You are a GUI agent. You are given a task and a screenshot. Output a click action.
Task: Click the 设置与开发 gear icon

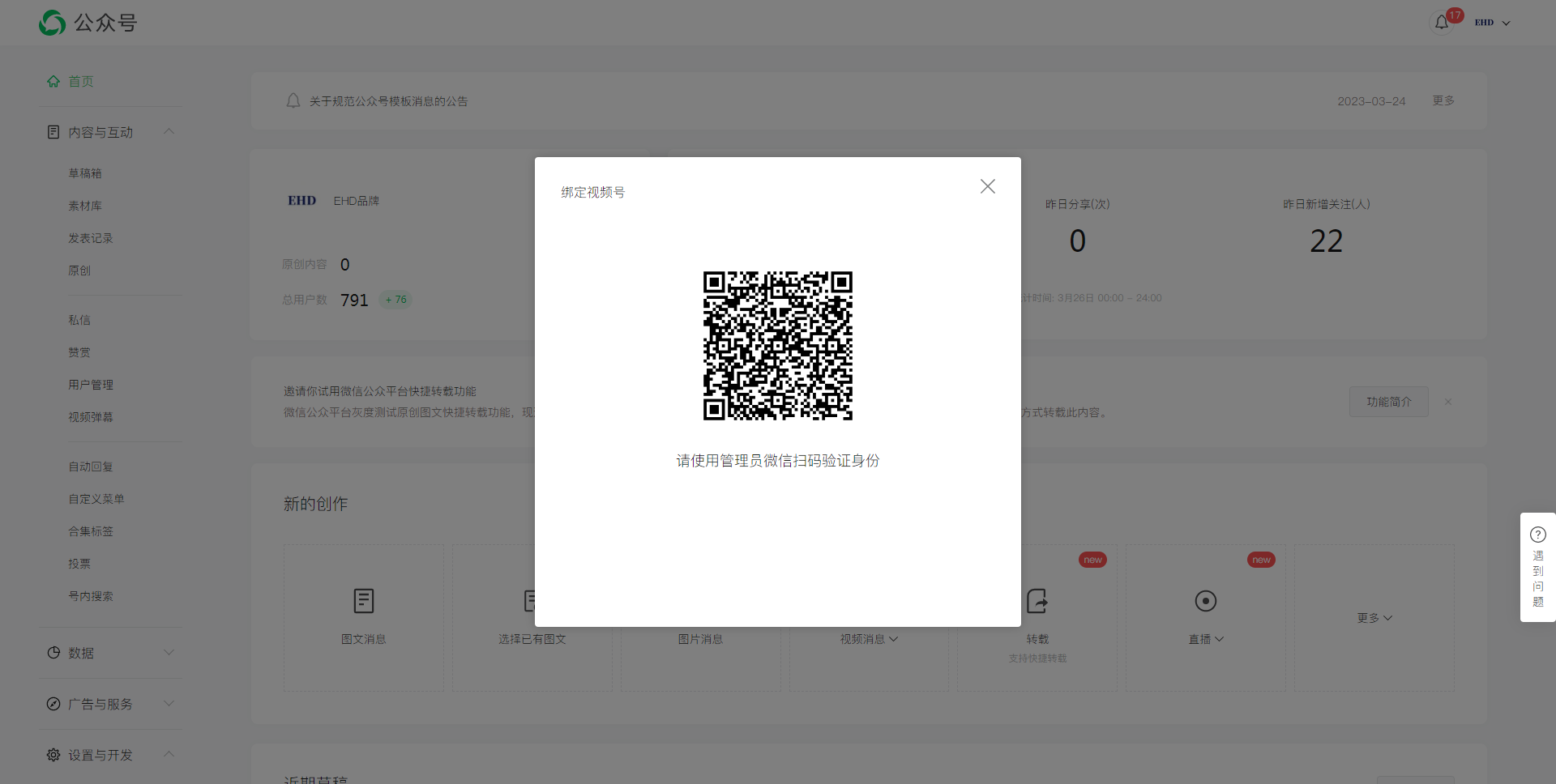[53, 755]
